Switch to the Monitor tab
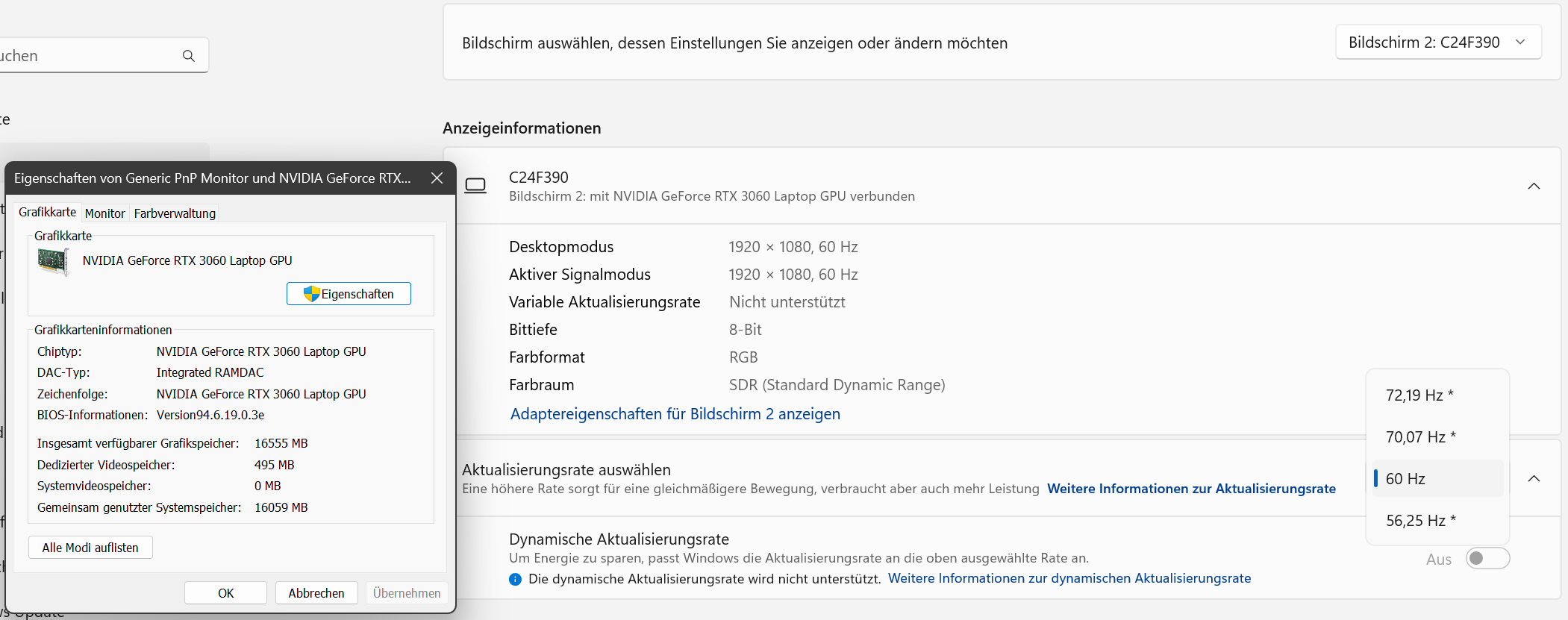The height and width of the screenshot is (620, 1568). [x=104, y=213]
